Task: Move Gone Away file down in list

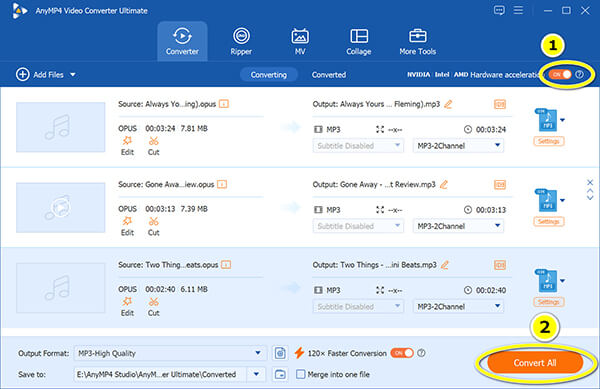Action: (590, 198)
